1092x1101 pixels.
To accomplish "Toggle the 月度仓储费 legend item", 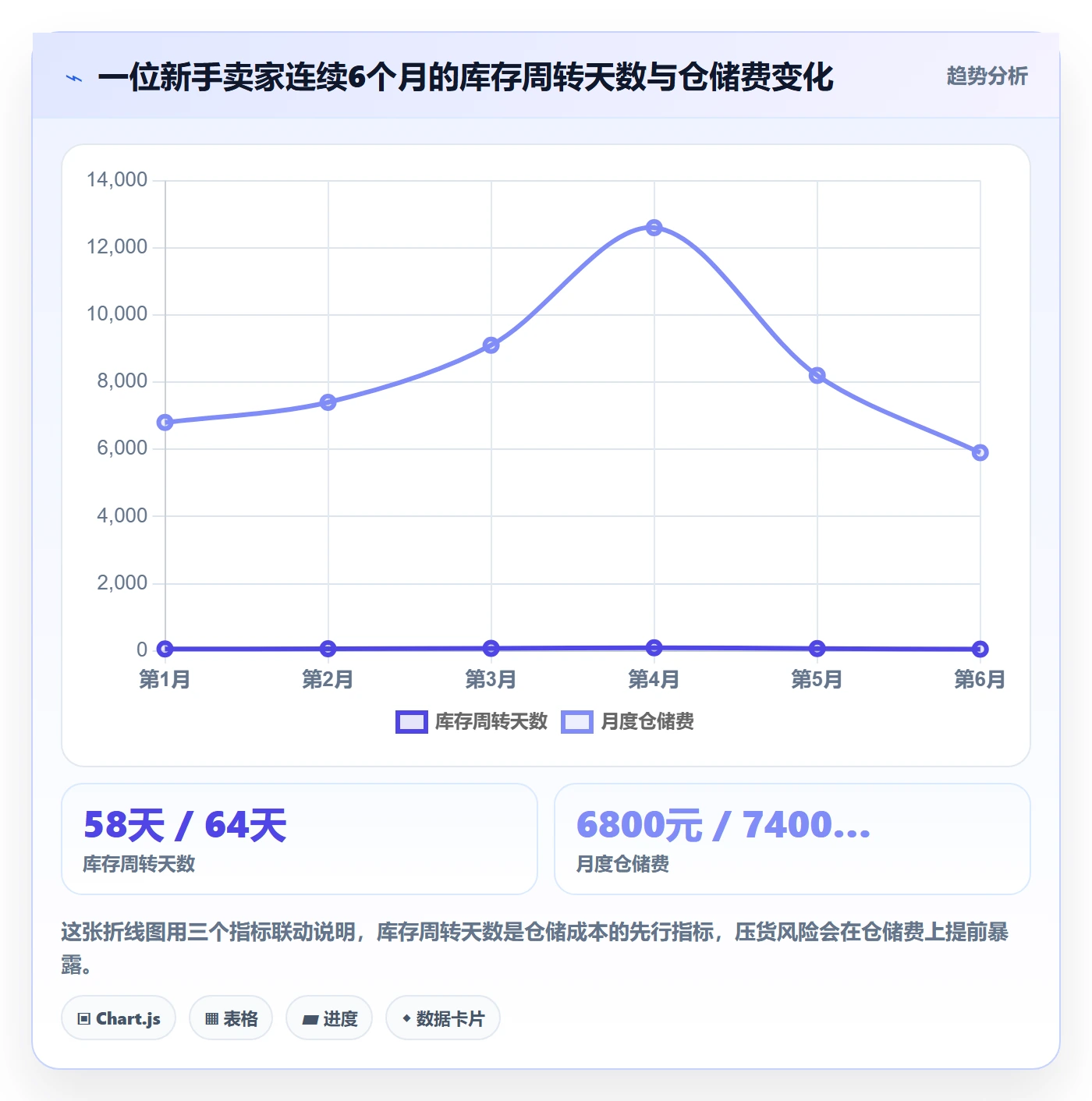I will pyautogui.click(x=628, y=722).
